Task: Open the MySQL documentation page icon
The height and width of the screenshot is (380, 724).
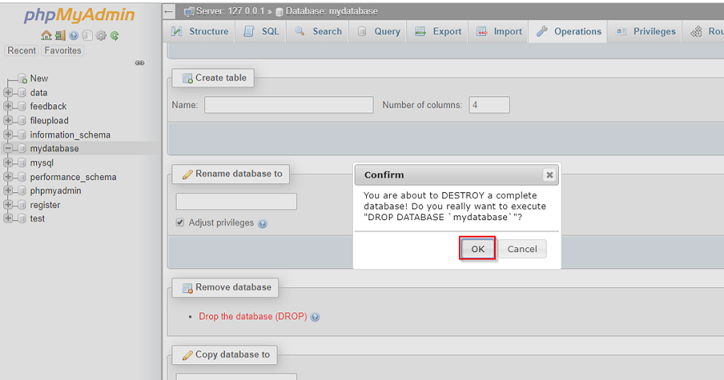Action: pyautogui.click(x=87, y=36)
